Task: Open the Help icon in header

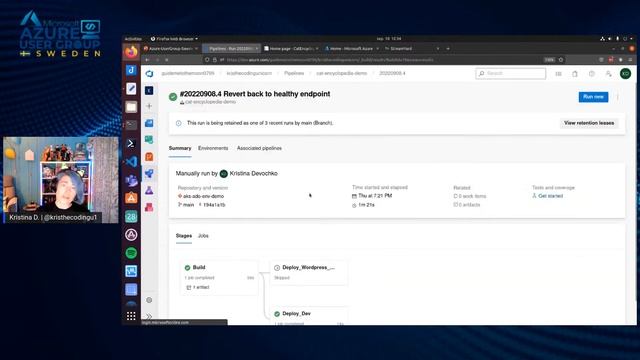Action: 591,73
